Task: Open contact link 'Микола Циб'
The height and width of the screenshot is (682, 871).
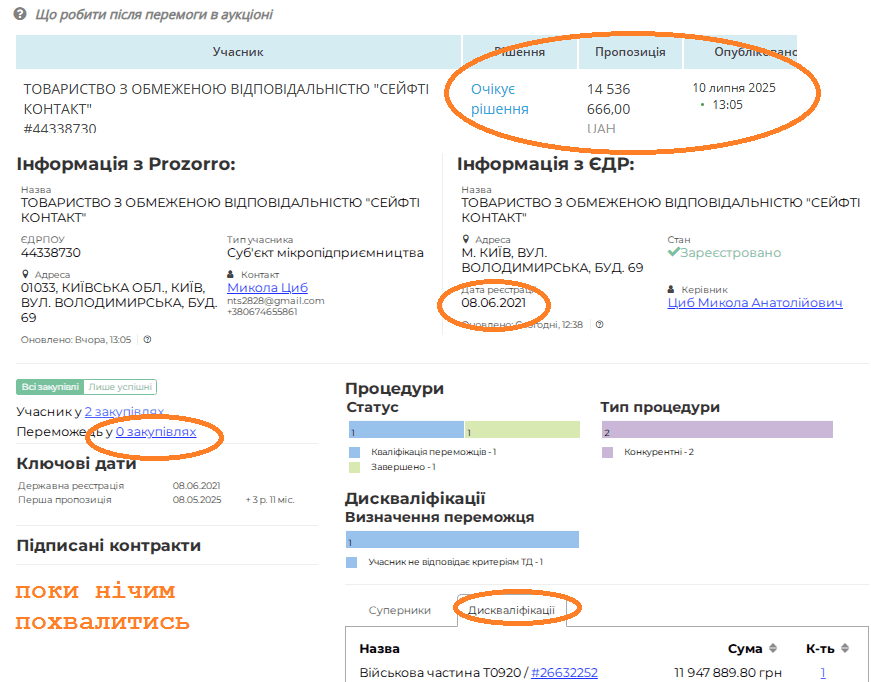Action: [267, 288]
